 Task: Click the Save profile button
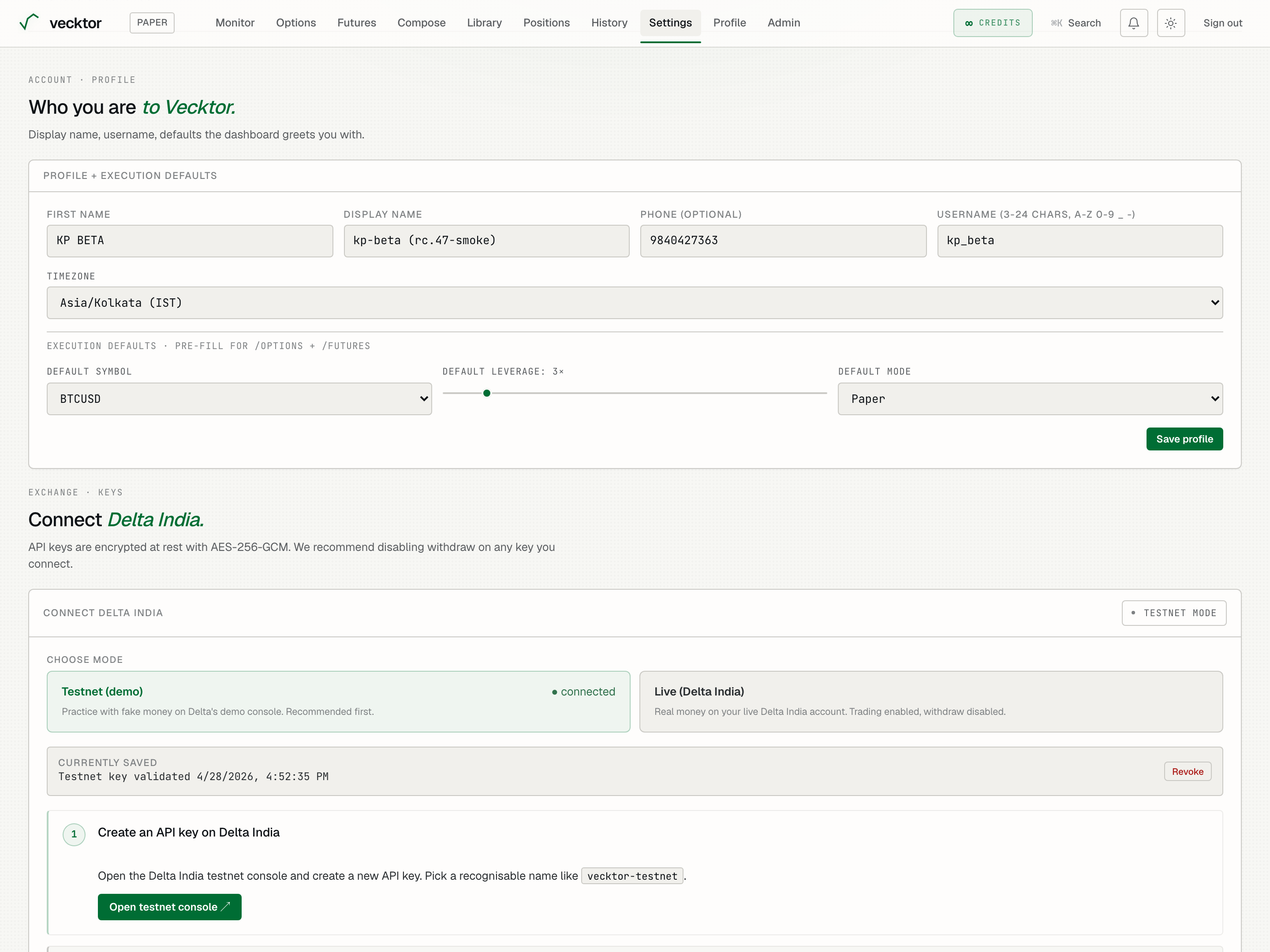1184,439
